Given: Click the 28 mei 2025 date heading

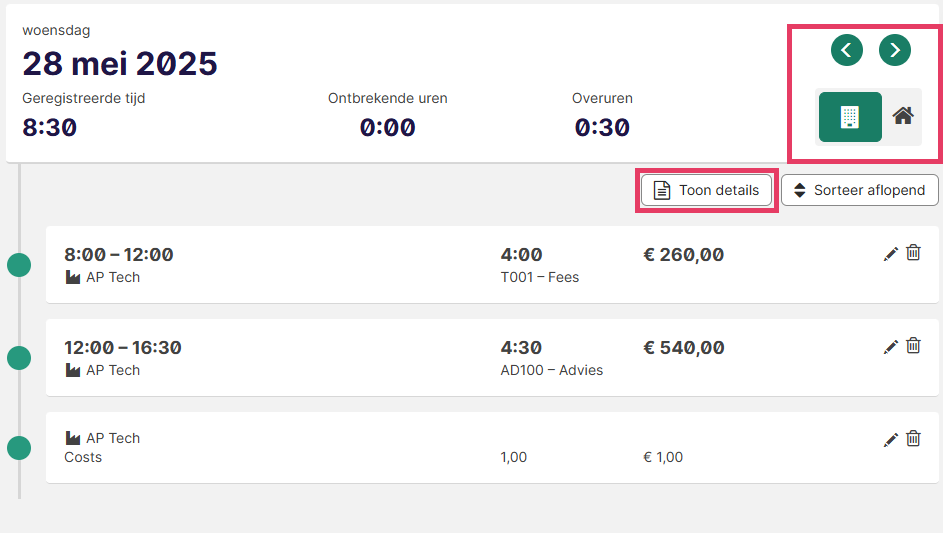Looking at the screenshot, I should click(120, 64).
